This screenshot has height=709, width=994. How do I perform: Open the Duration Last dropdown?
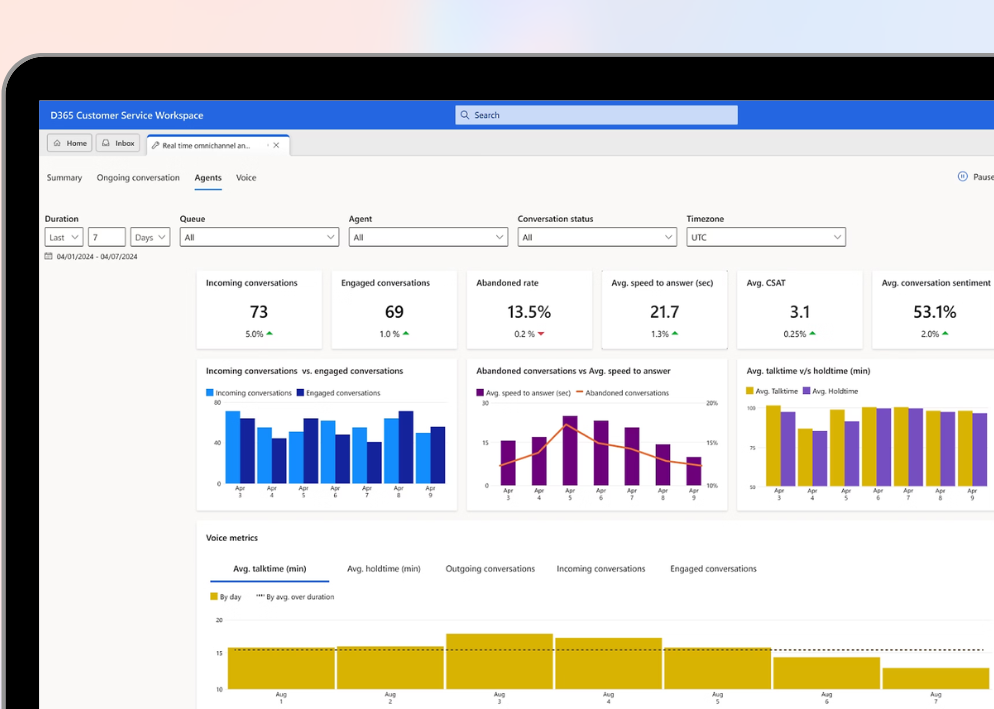[63, 237]
